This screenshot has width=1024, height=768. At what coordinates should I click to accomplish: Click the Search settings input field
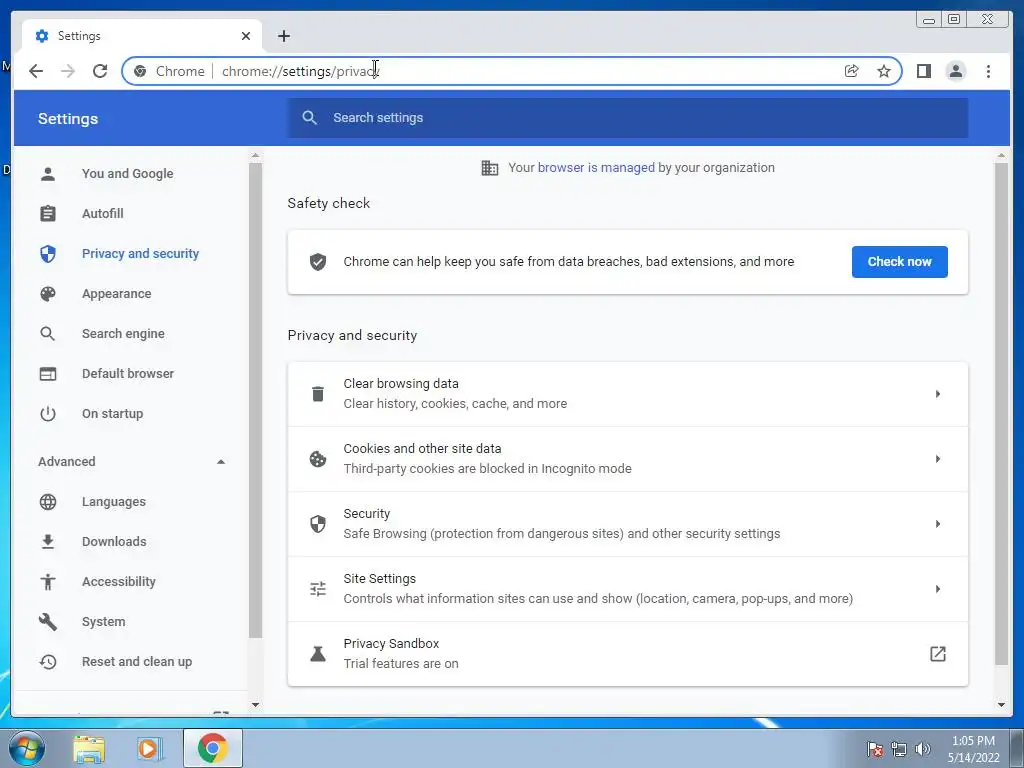(x=628, y=118)
